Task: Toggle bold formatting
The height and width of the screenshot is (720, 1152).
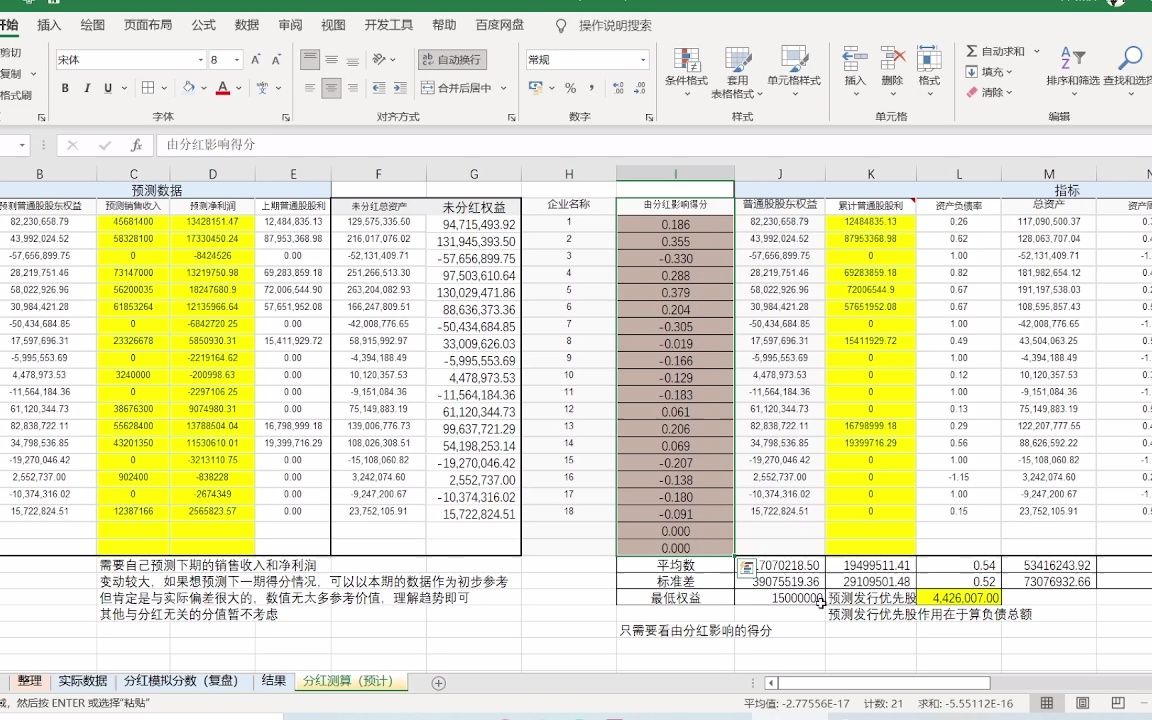Action: [x=64, y=88]
